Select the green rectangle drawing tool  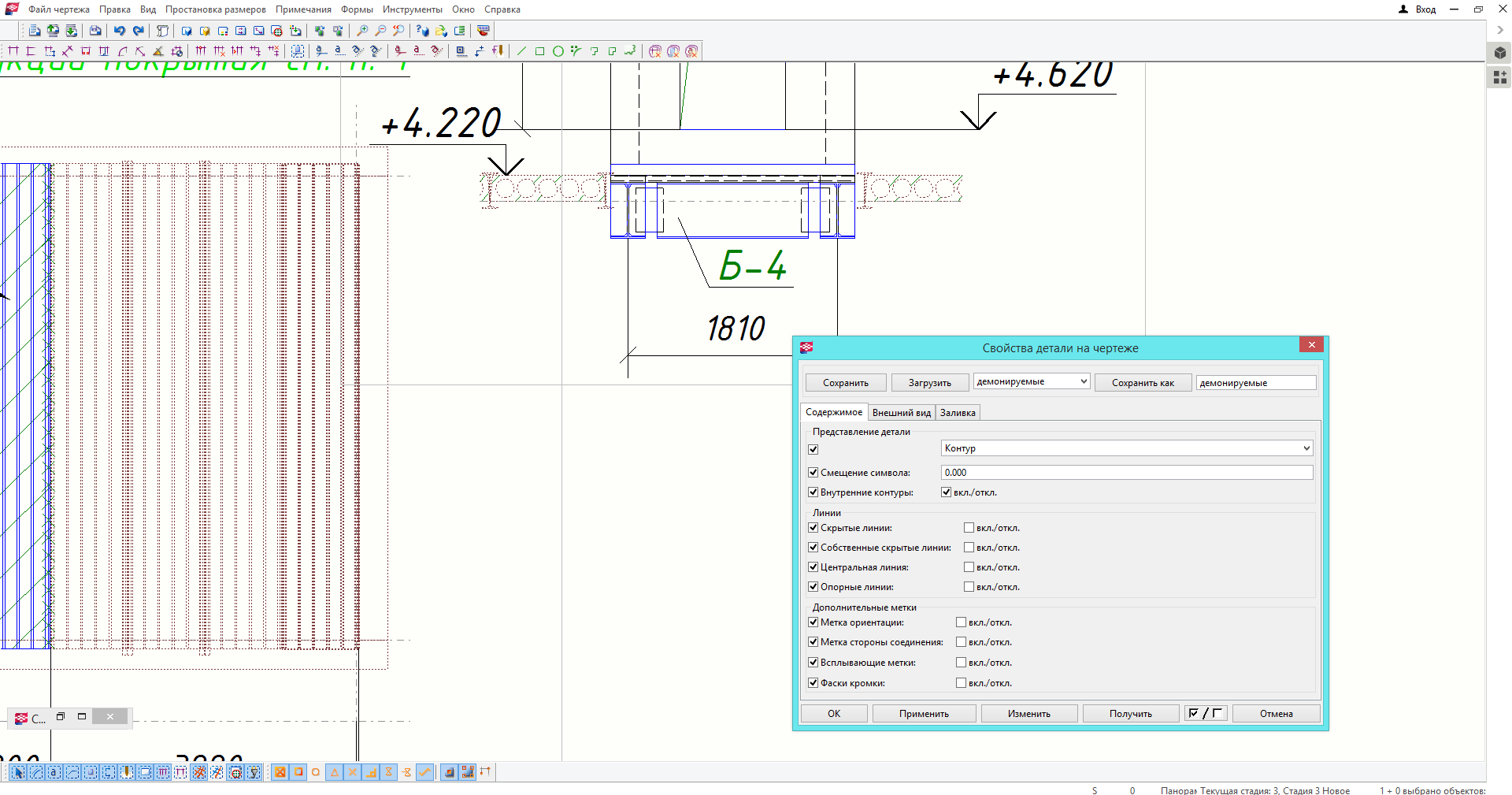(x=540, y=51)
